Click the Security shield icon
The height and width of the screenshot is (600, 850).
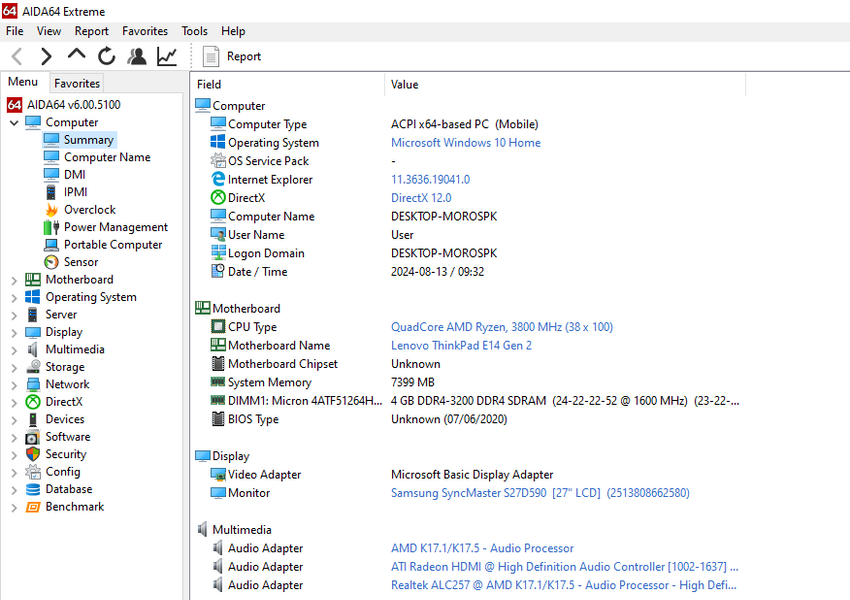click(33, 454)
